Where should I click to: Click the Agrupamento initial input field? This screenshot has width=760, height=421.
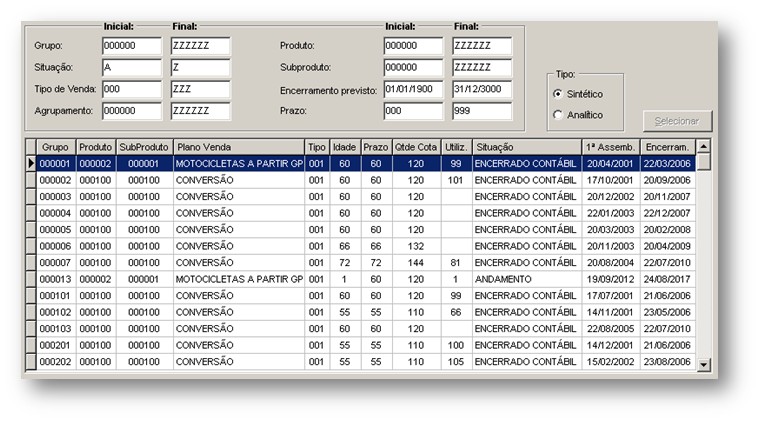pos(132,111)
